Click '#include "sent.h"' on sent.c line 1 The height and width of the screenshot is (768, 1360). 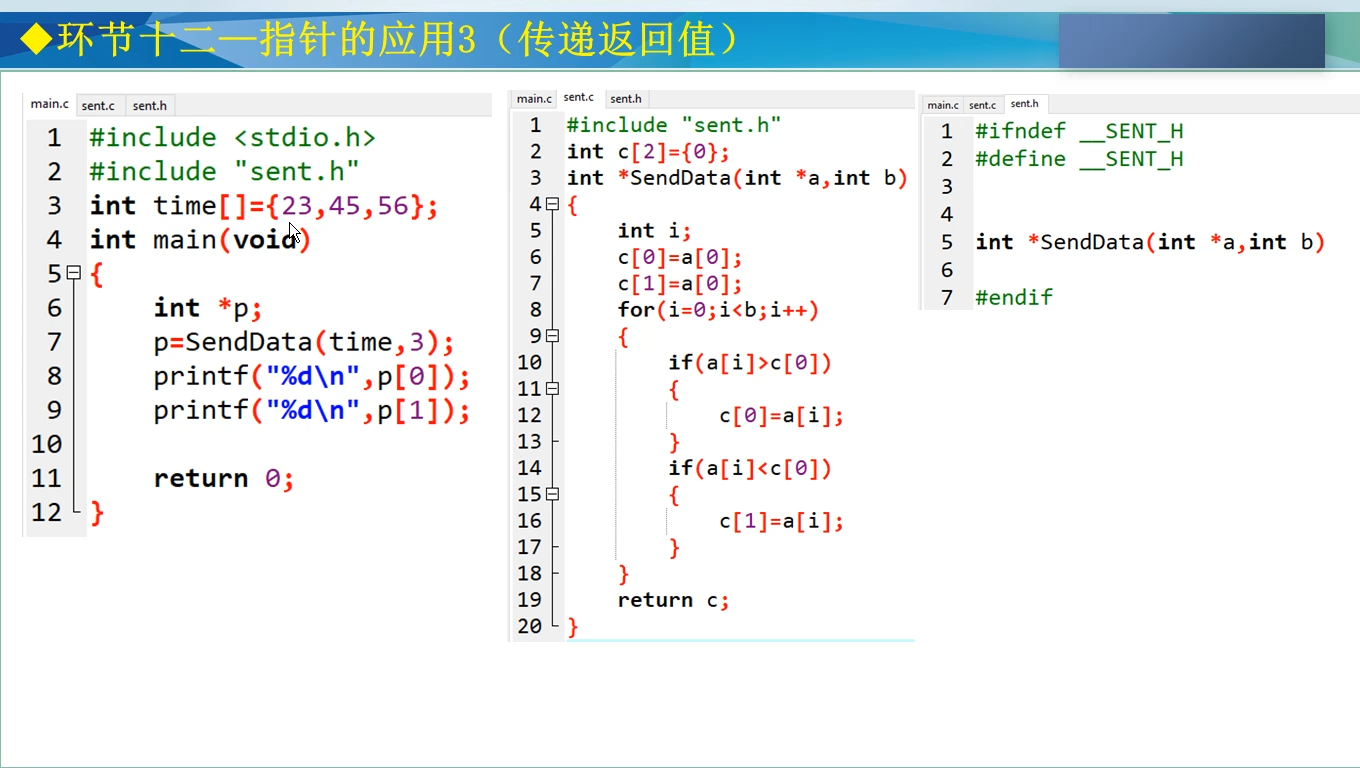(x=674, y=125)
